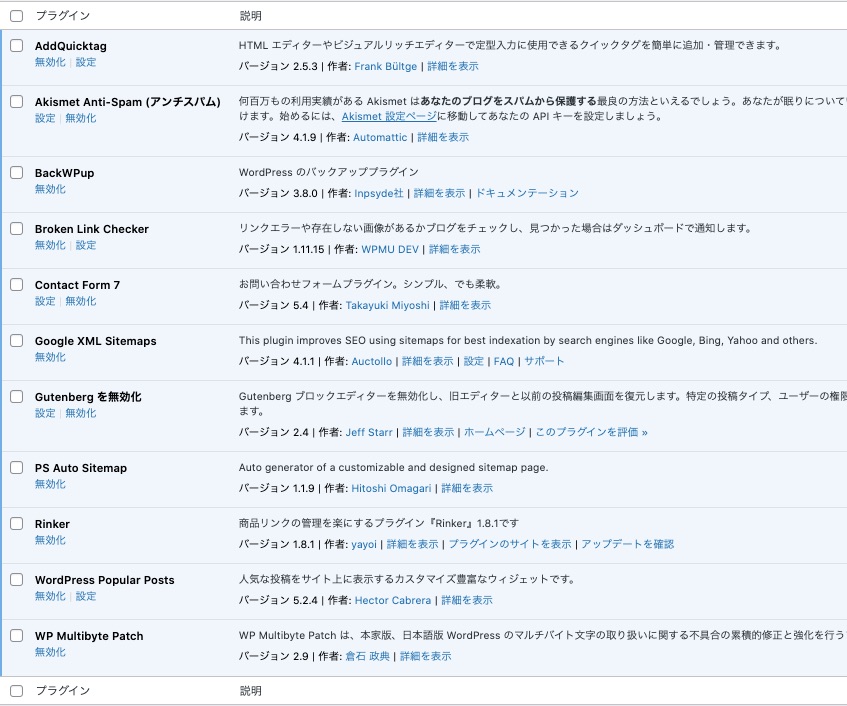The image size is (847, 706).
Task: Show 詳細を表示 for BackWPup
Action: point(439,193)
